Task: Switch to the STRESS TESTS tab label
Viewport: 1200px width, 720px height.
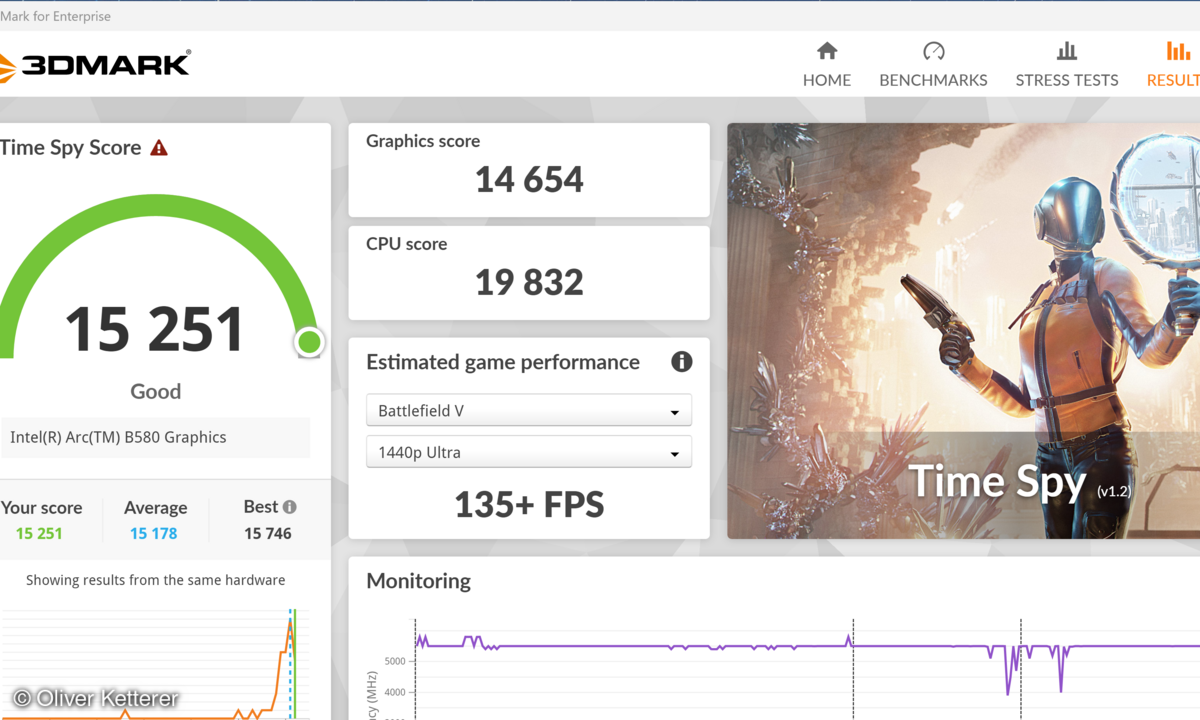Action: pyautogui.click(x=1067, y=80)
